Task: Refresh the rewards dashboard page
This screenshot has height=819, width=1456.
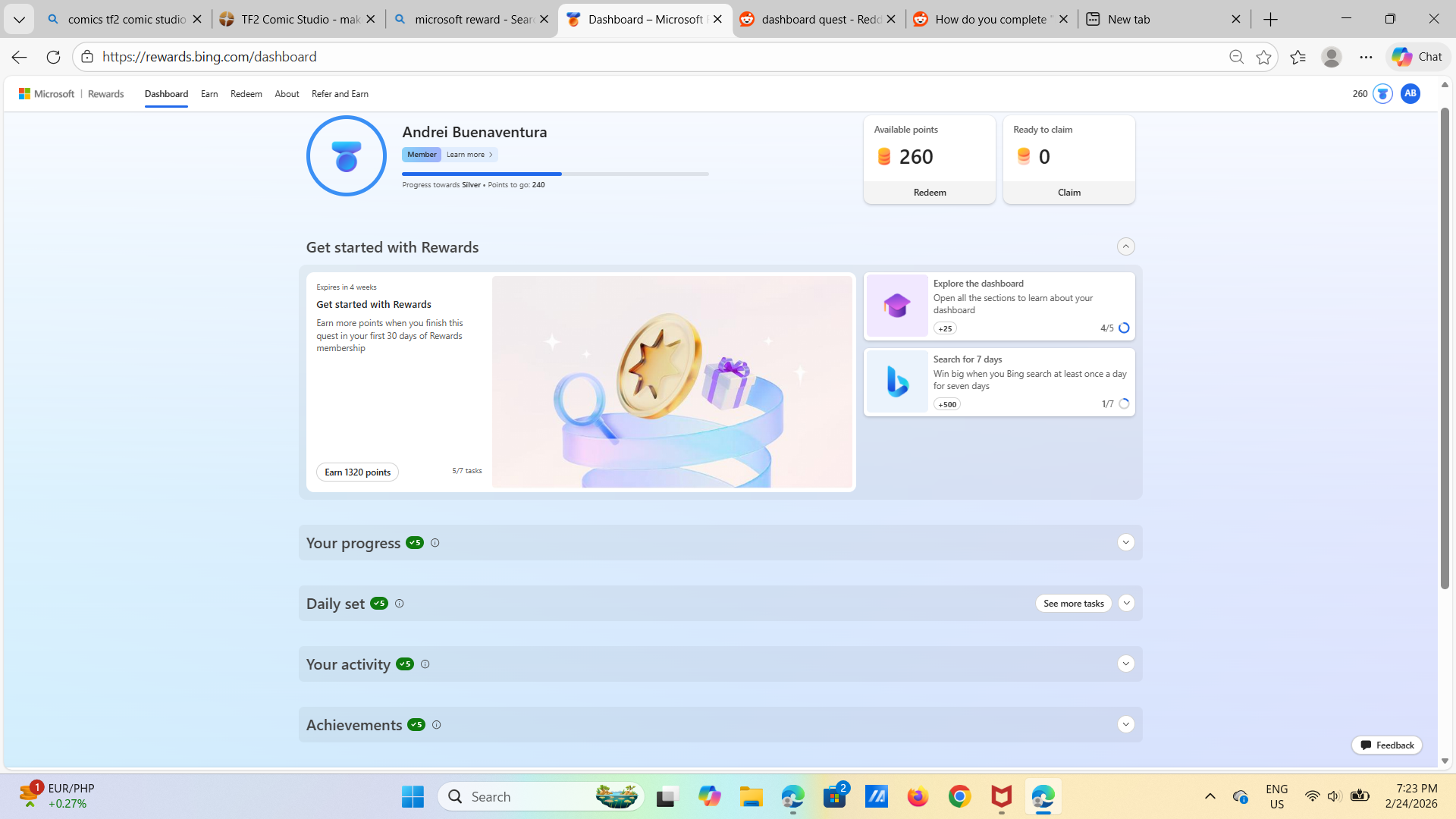Action: pyautogui.click(x=53, y=57)
